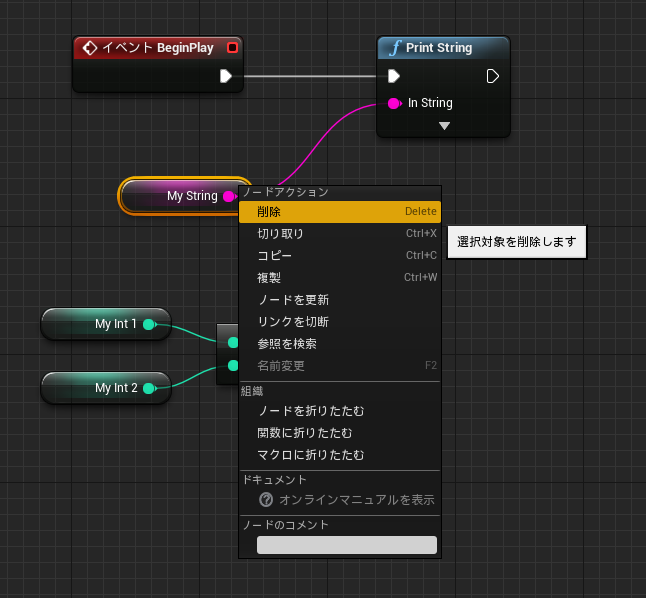Choose 切り取り (Cut) menu entry
The width and height of the screenshot is (646, 598).
pos(340,234)
